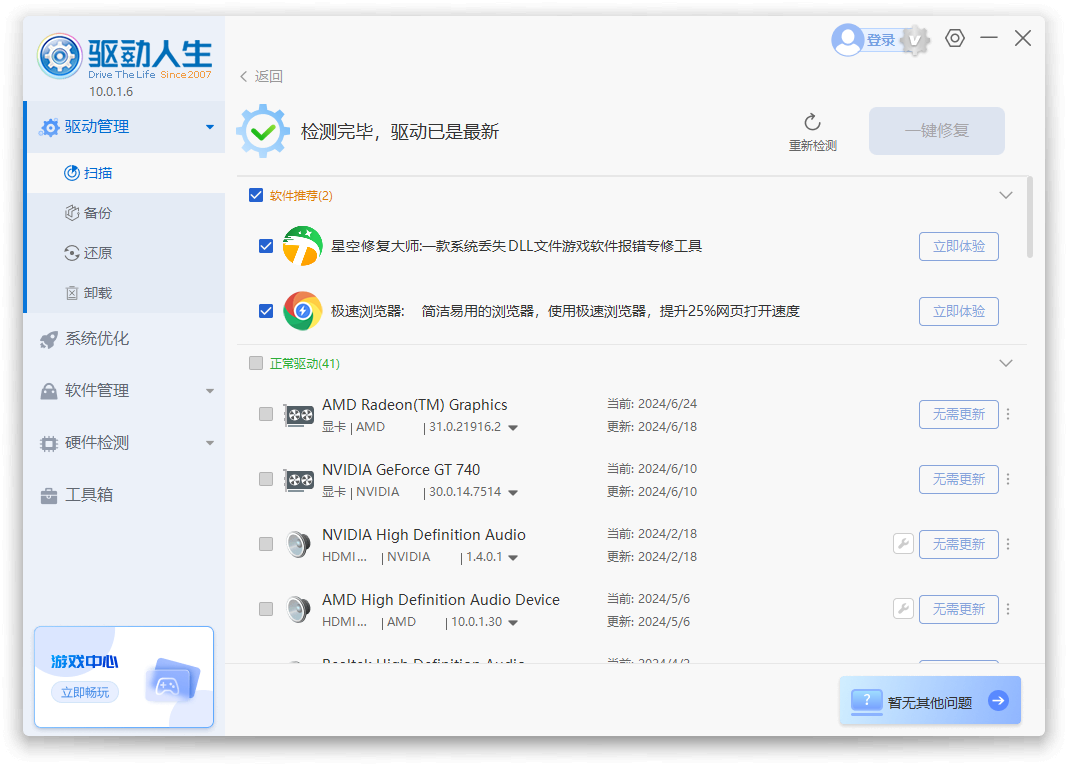This screenshot has width=1068, height=766.
Task: Click 立即体验 for 极速浏览器
Action: [958, 311]
